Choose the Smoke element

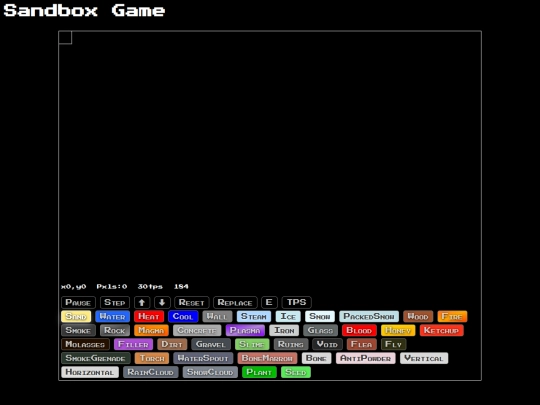pos(78,330)
